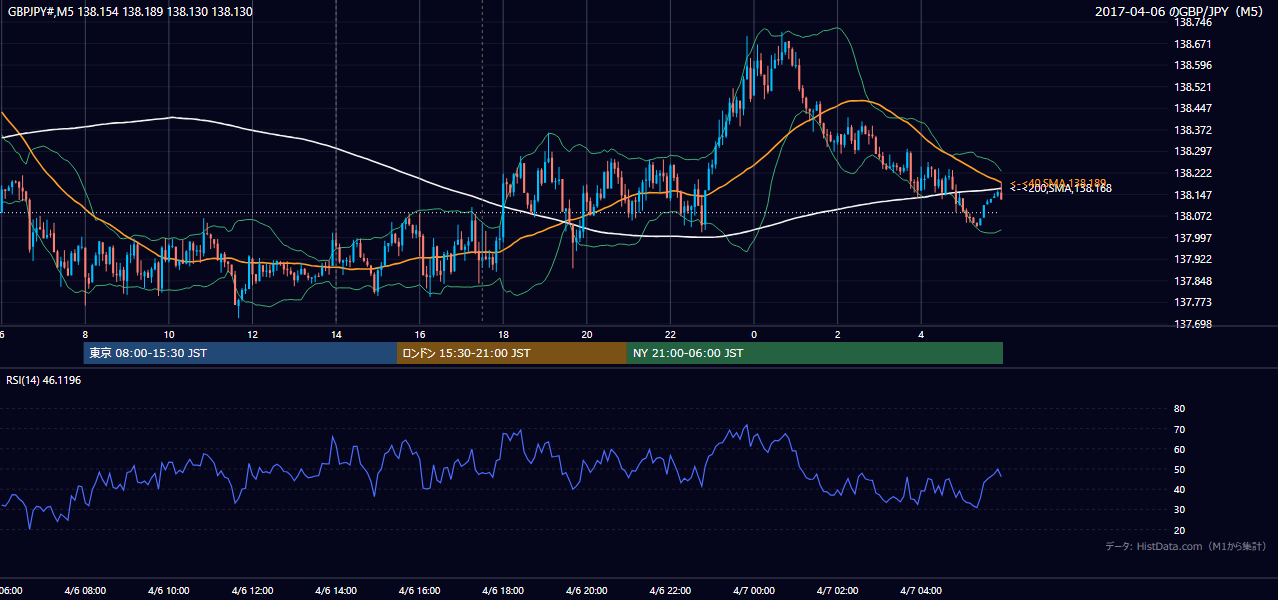Click the 4/7 04:00 time label

click(x=921, y=591)
